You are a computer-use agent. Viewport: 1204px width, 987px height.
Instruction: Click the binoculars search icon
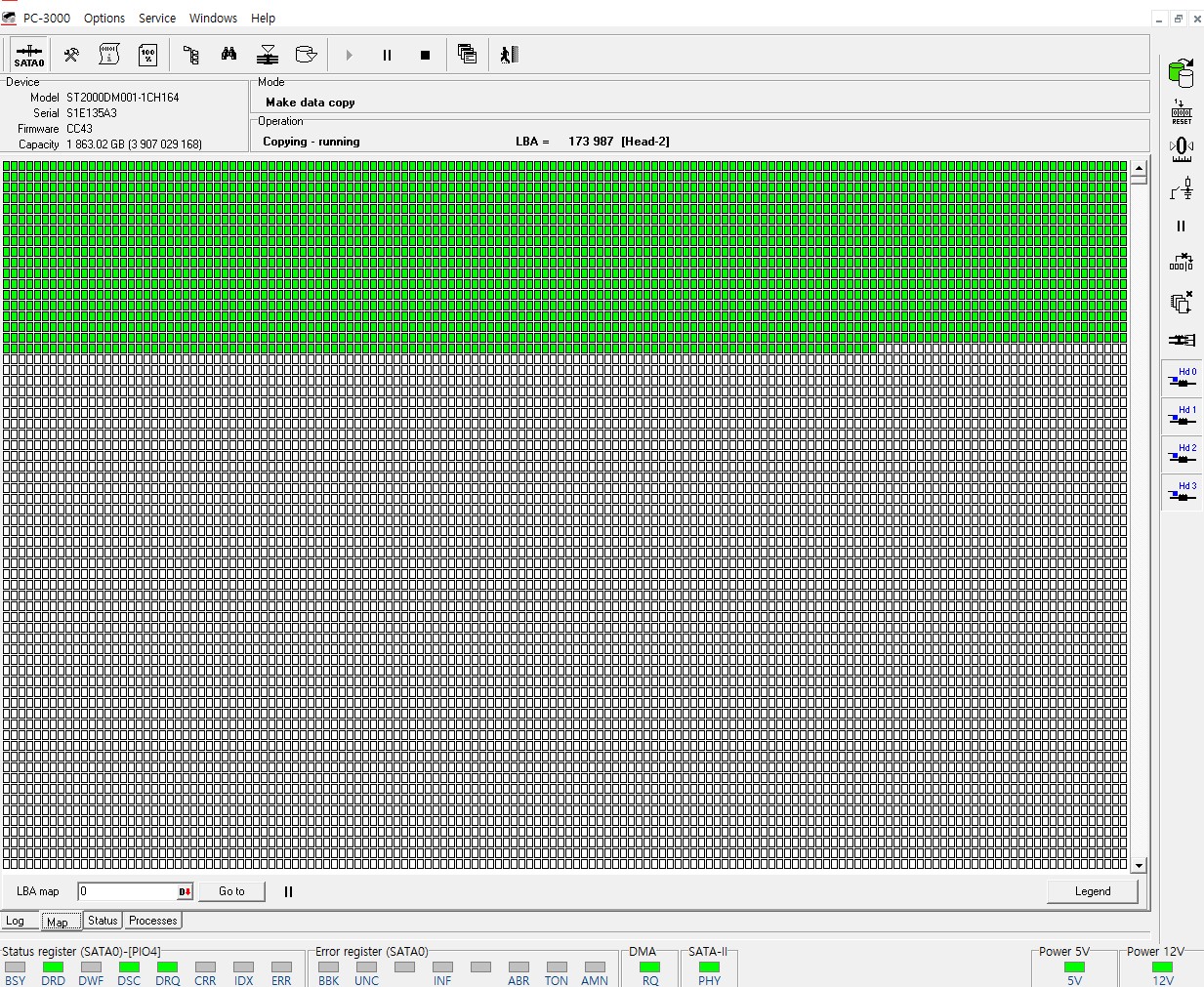(228, 55)
